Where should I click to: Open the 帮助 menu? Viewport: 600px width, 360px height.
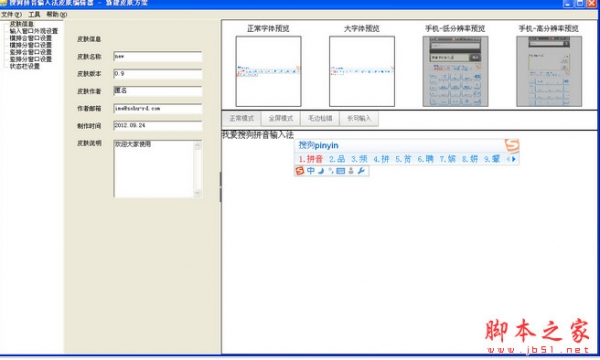point(57,15)
